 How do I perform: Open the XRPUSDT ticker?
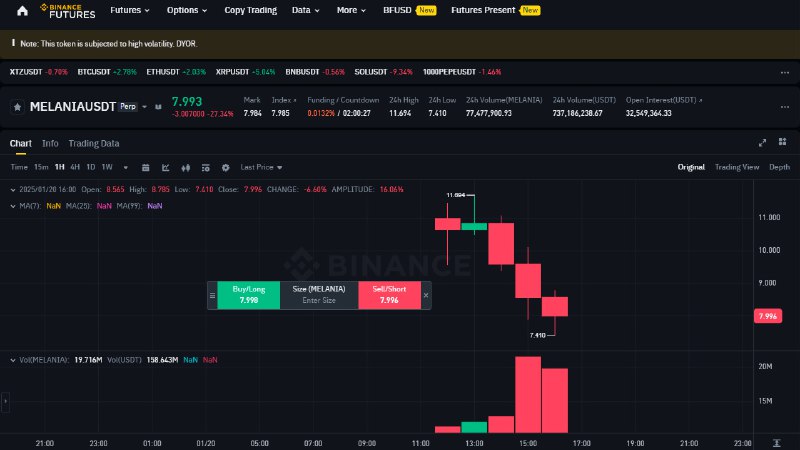pyautogui.click(x=245, y=72)
